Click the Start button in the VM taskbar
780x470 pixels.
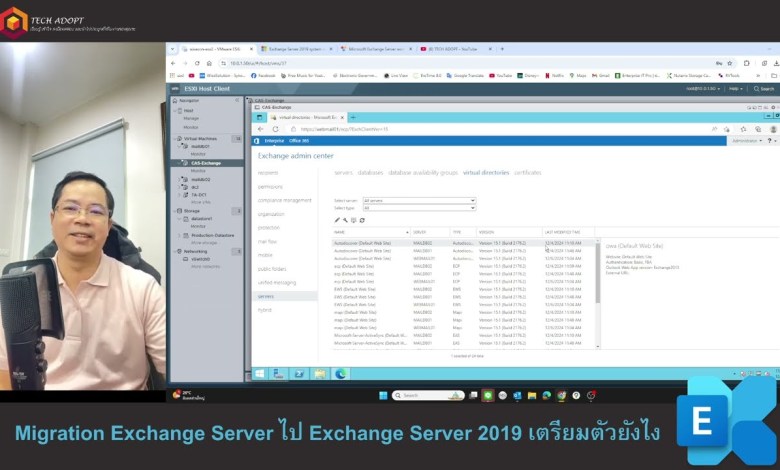click(260, 374)
